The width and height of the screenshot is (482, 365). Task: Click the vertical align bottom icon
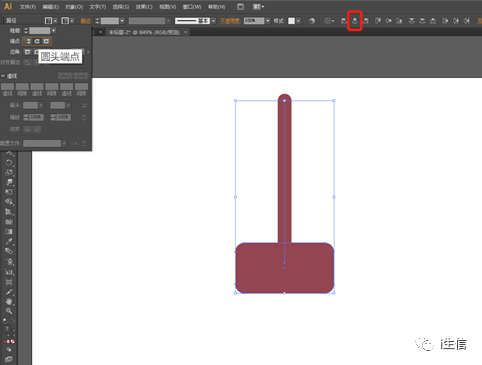click(x=399, y=21)
